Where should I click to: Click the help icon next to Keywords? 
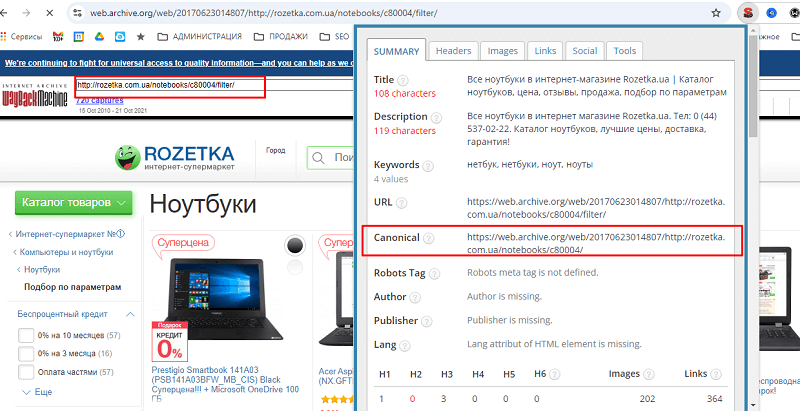(428, 166)
